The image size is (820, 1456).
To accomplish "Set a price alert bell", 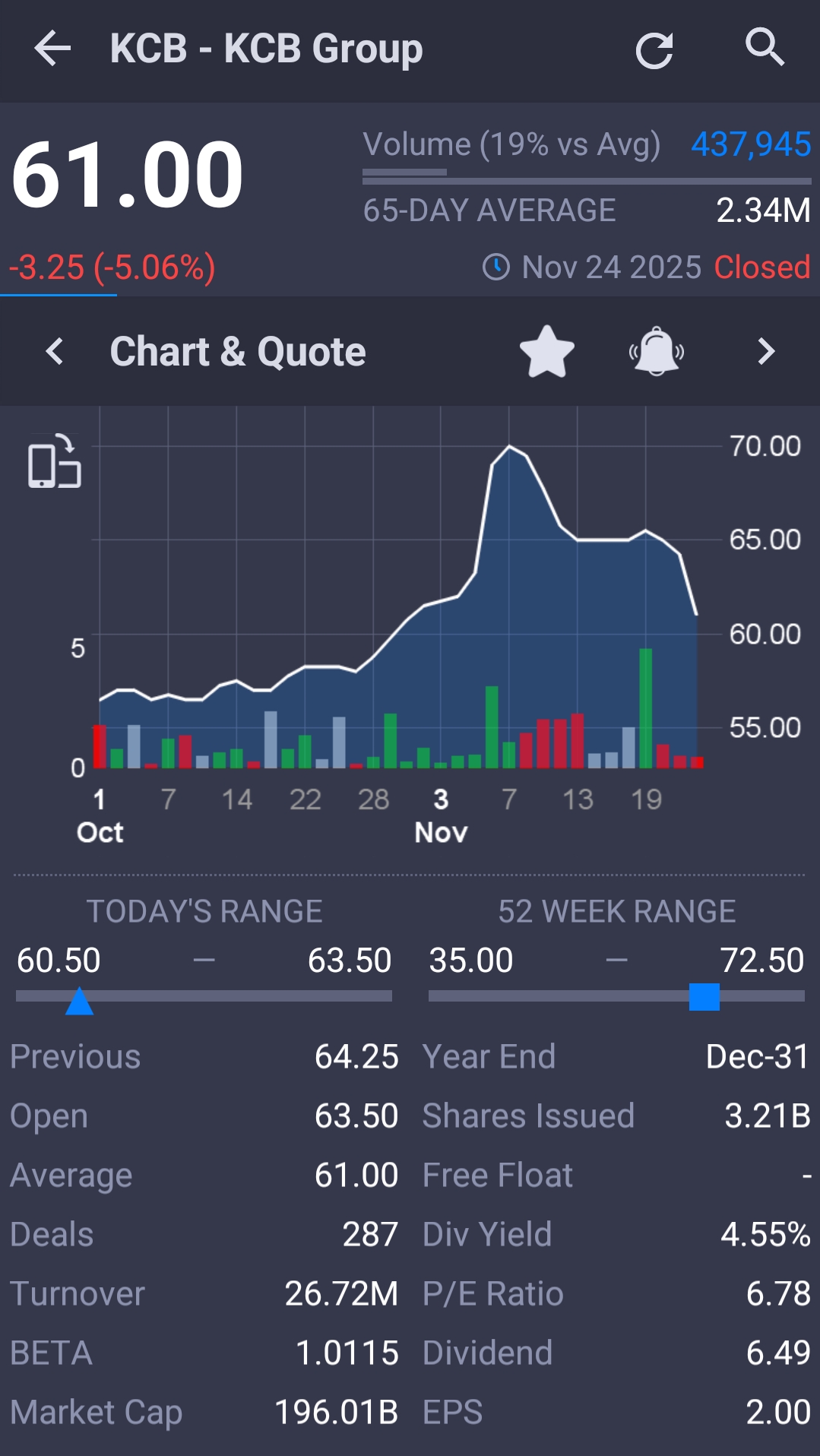I will tap(657, 352).
